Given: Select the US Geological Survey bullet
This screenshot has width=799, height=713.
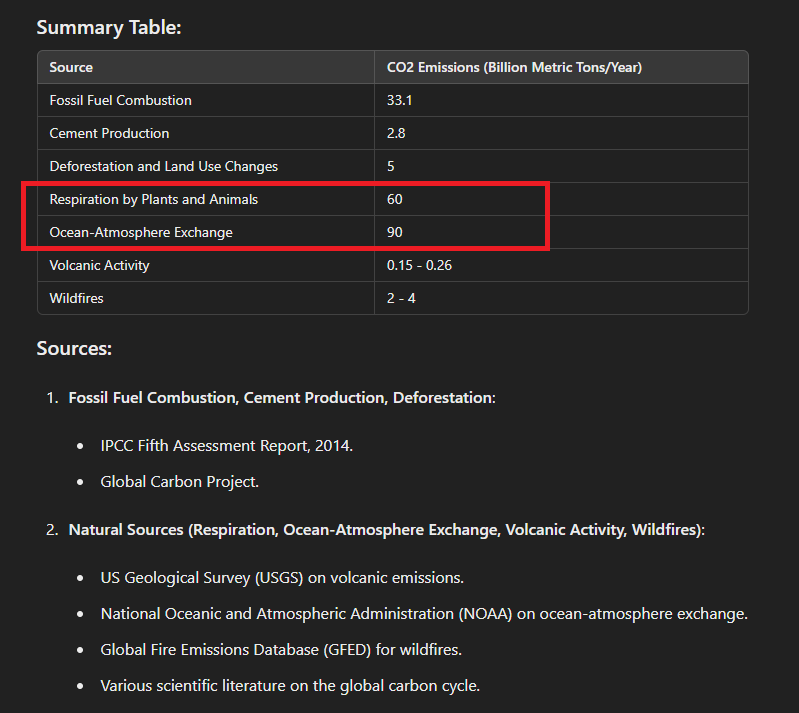Looking at the screenshot, I should point(281,578).
